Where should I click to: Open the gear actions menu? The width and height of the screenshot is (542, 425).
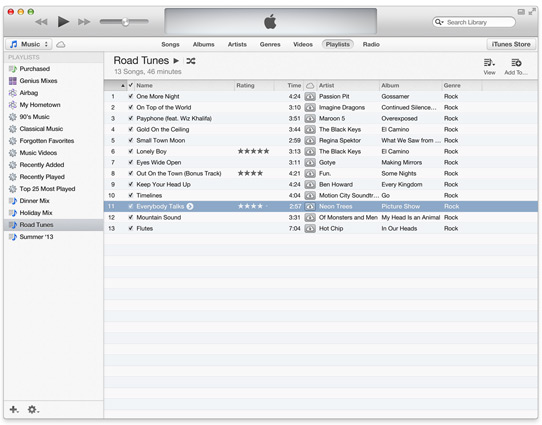33,409
